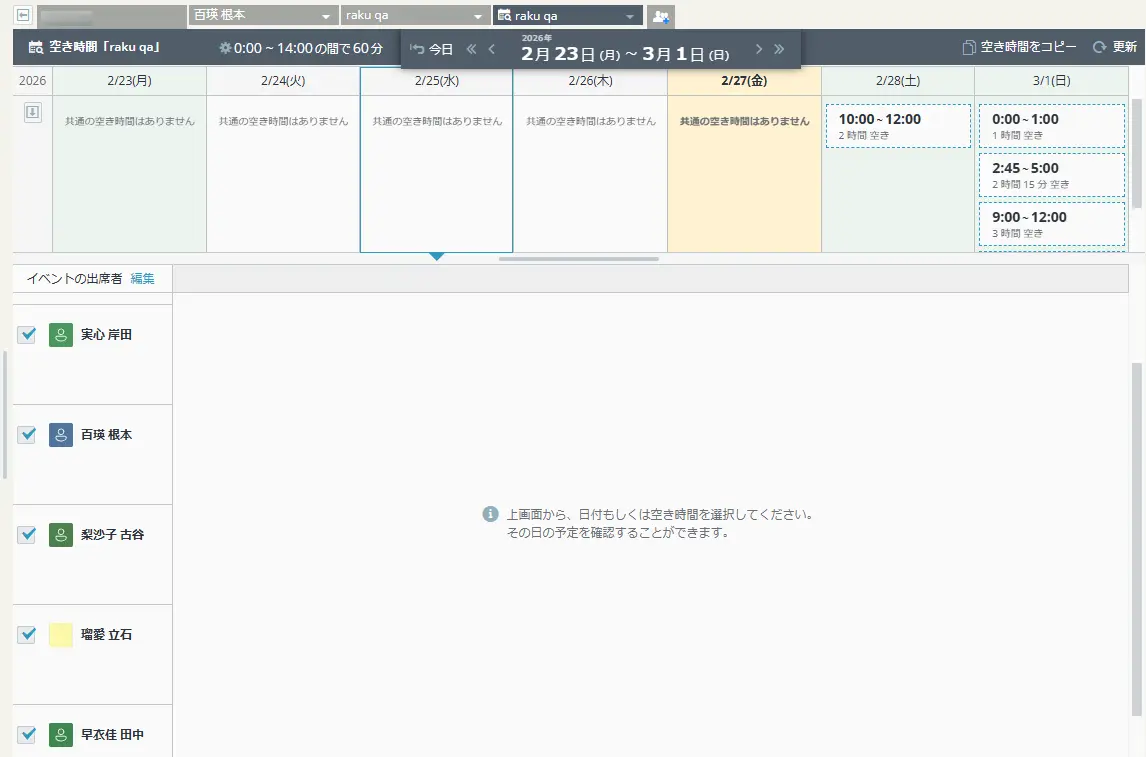
Task: Select the 3/1(日) column header
Action: (1051, 80)
